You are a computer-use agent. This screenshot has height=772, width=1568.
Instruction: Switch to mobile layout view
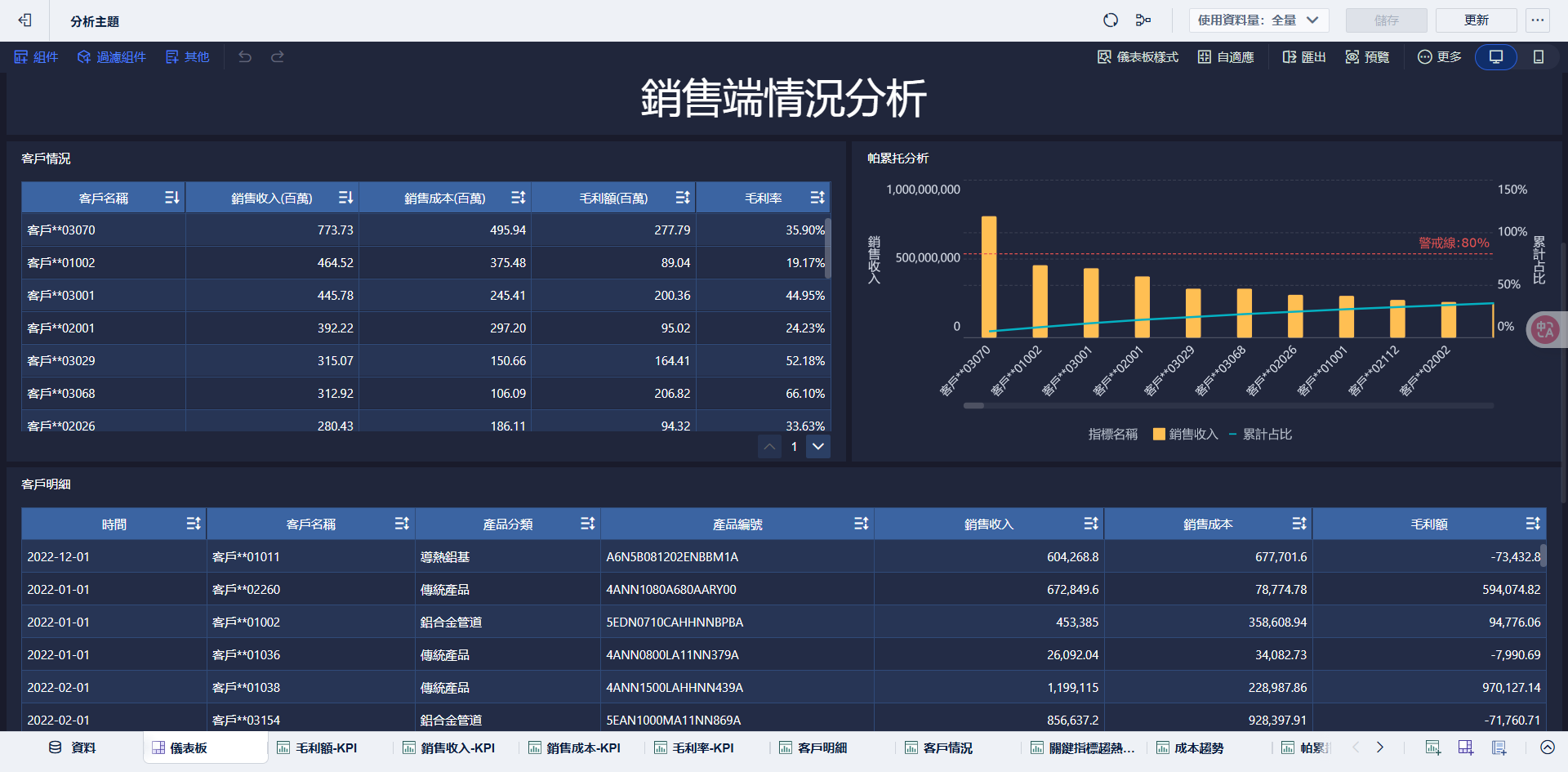pyautogui.click(x=1539, y=57)
